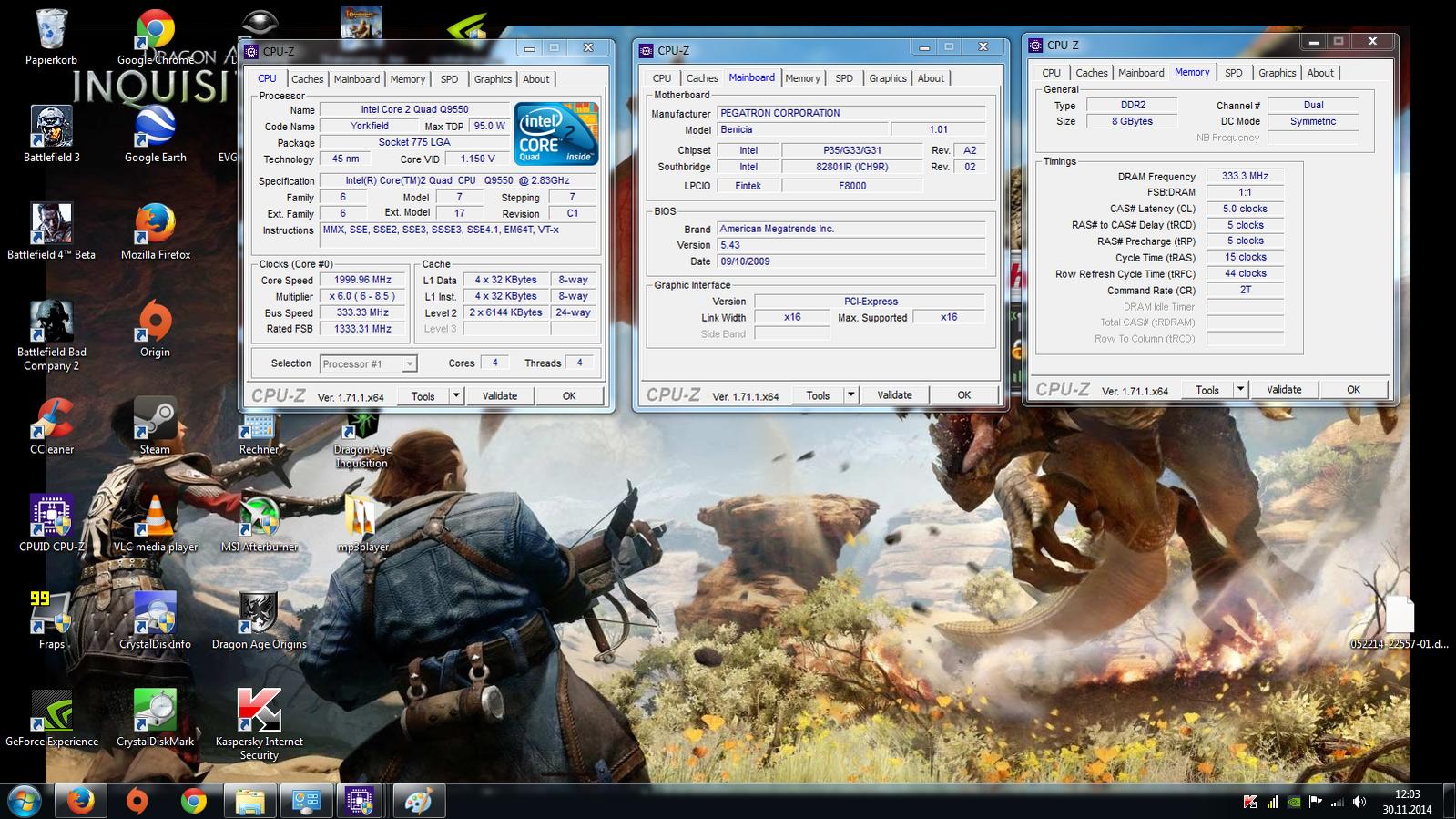Expand Tools dropdown arrow in Mainboard window
Image resolution: width=1456 pixels, height=819 pixels.
pos(851,394)
